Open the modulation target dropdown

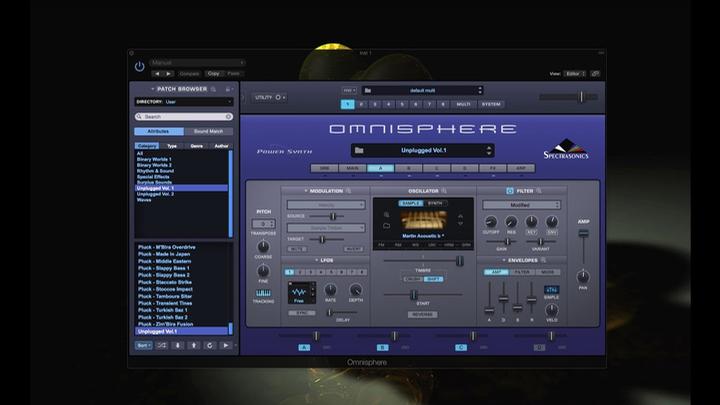(326, 228)
